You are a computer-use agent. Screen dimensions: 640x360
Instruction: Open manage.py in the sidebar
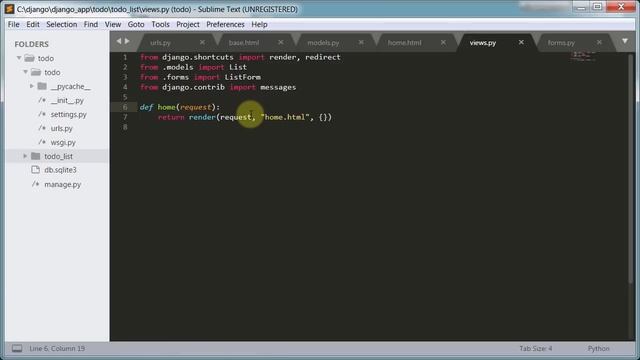(62, 184)
